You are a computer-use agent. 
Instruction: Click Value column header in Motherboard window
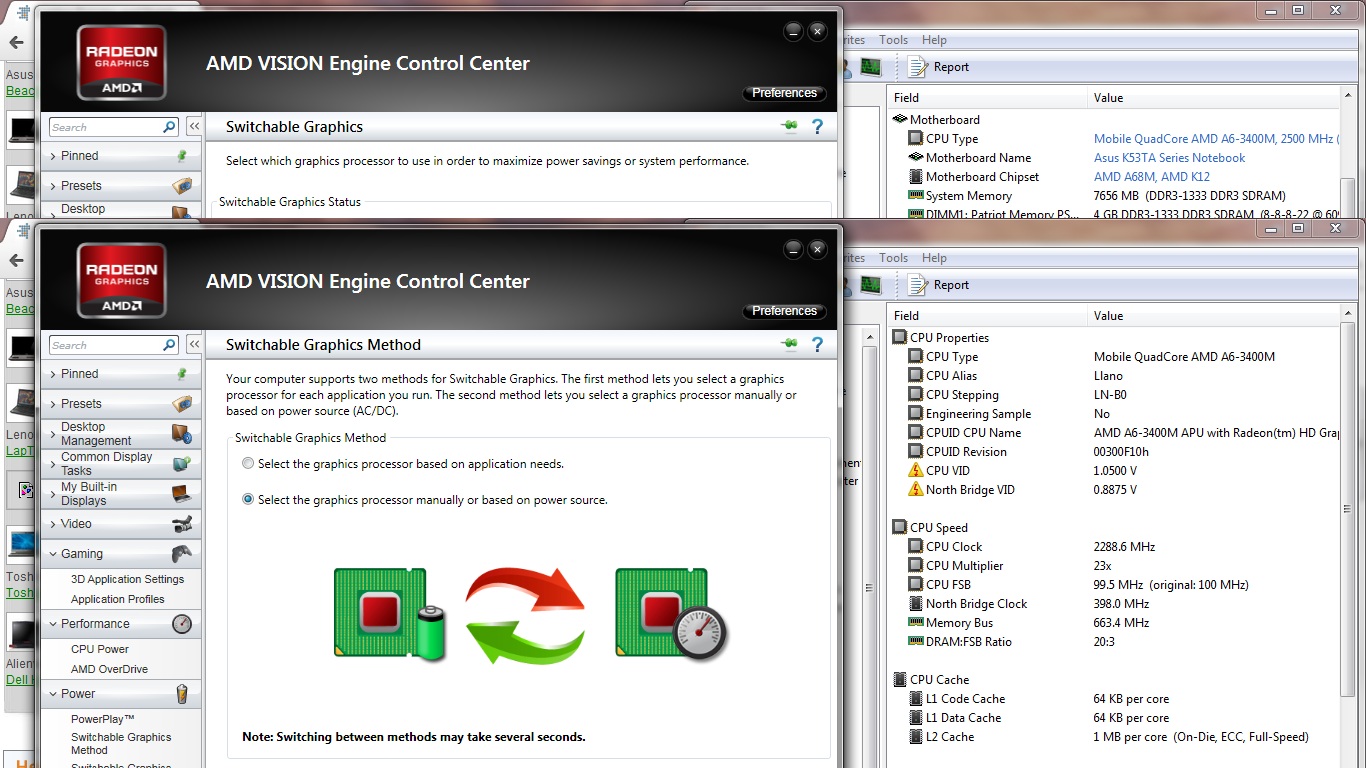[1213, 98]
